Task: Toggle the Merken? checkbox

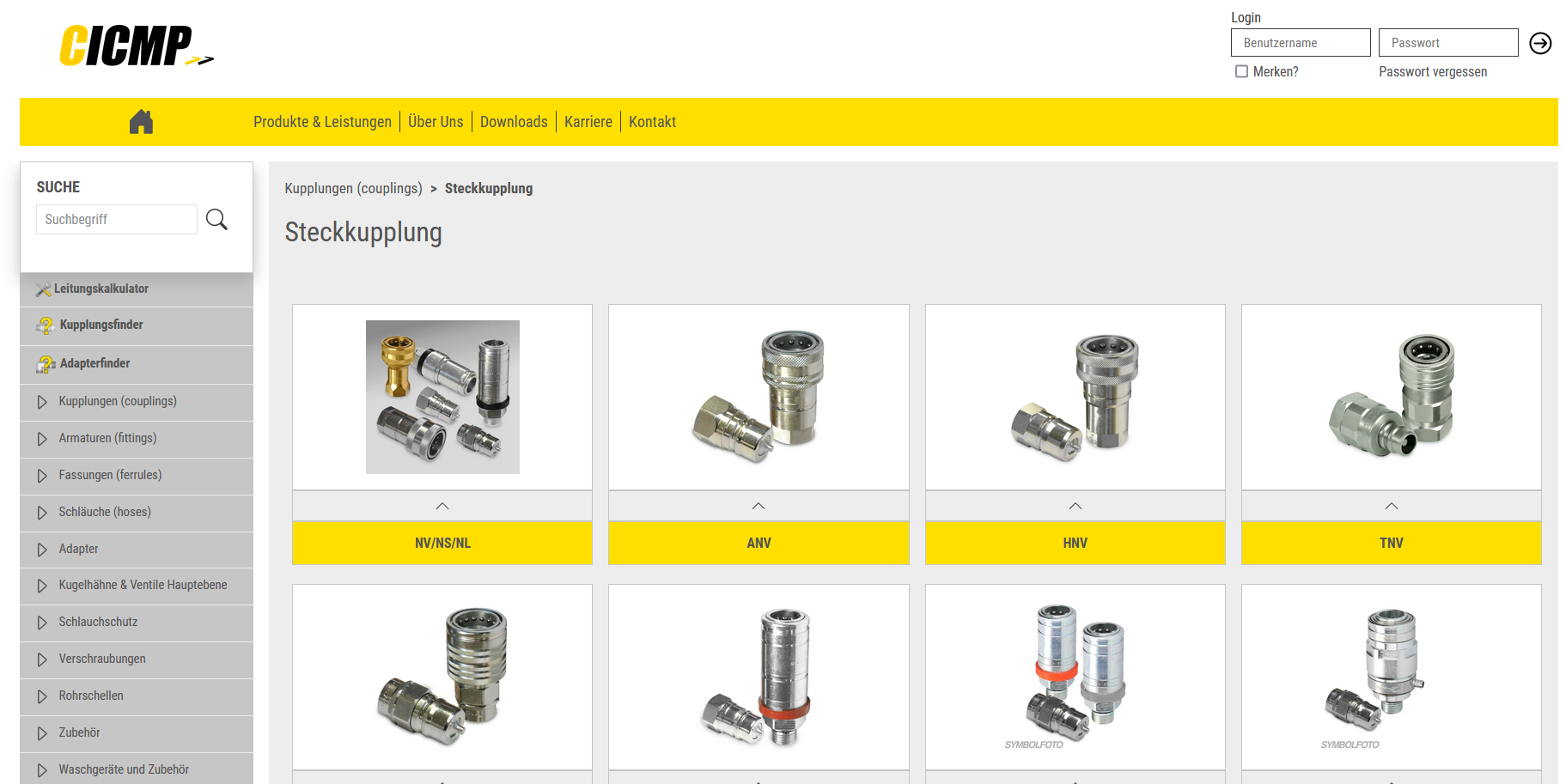Action: (x=1241, y=71)
